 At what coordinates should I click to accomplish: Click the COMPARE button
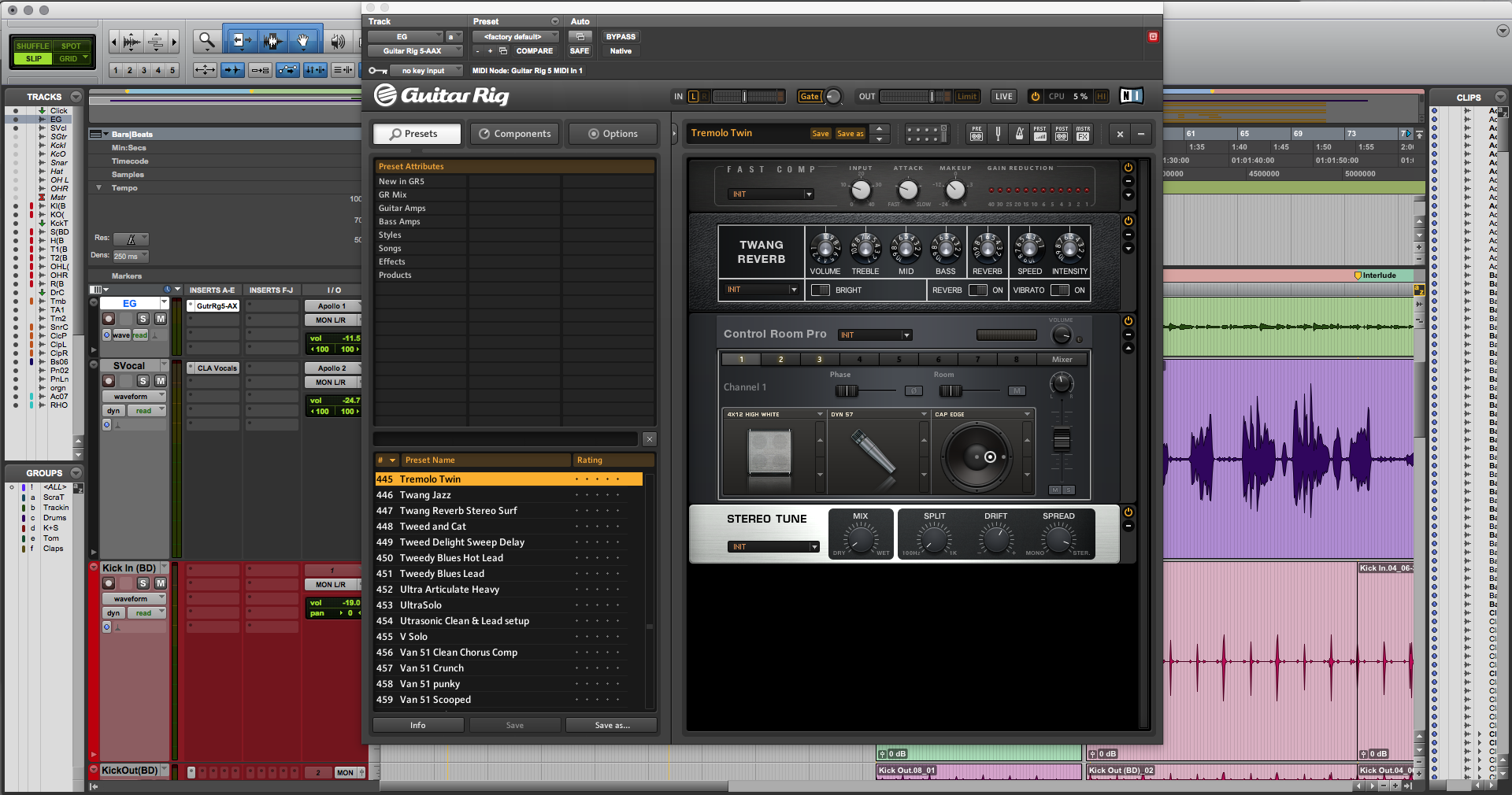click(535, 50)
